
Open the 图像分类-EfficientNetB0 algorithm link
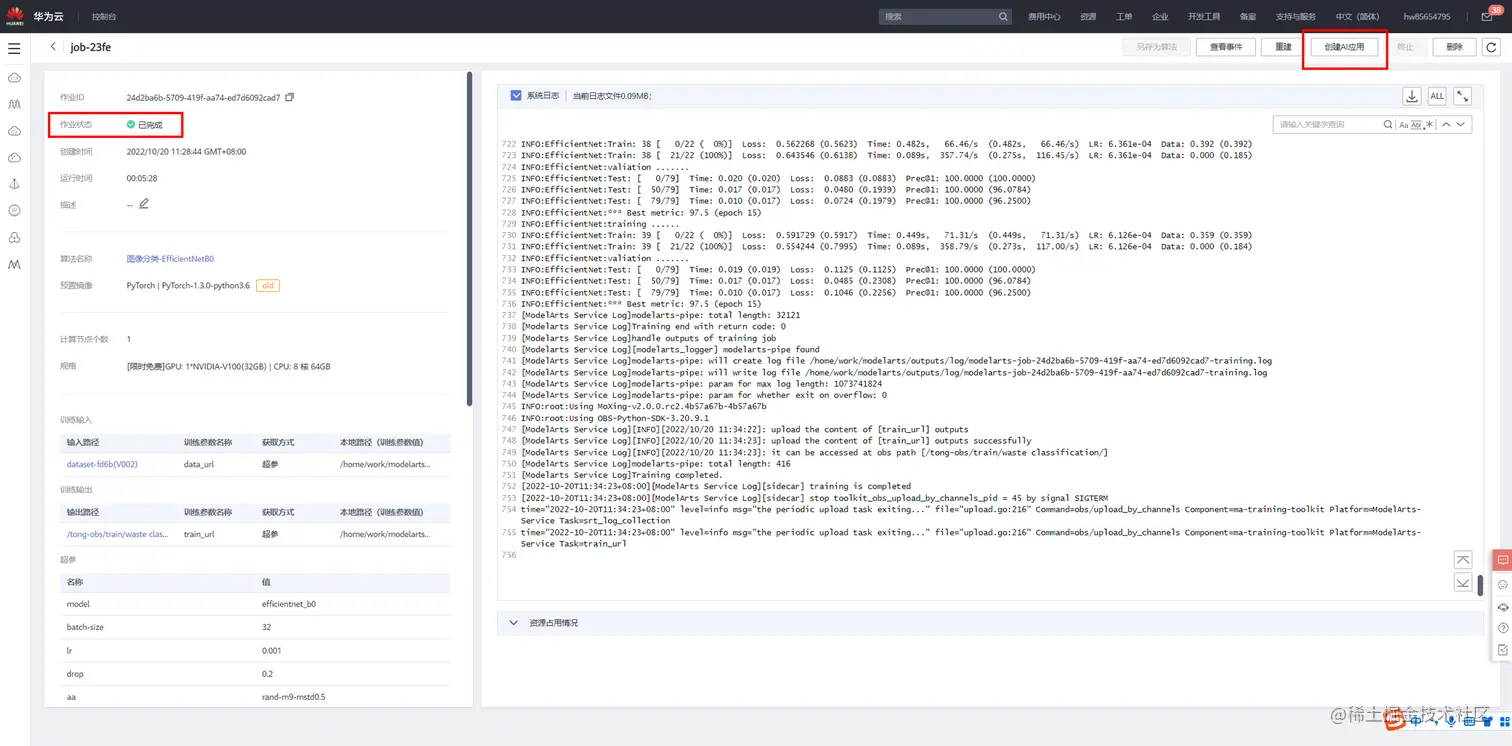(x=170, y=259)
